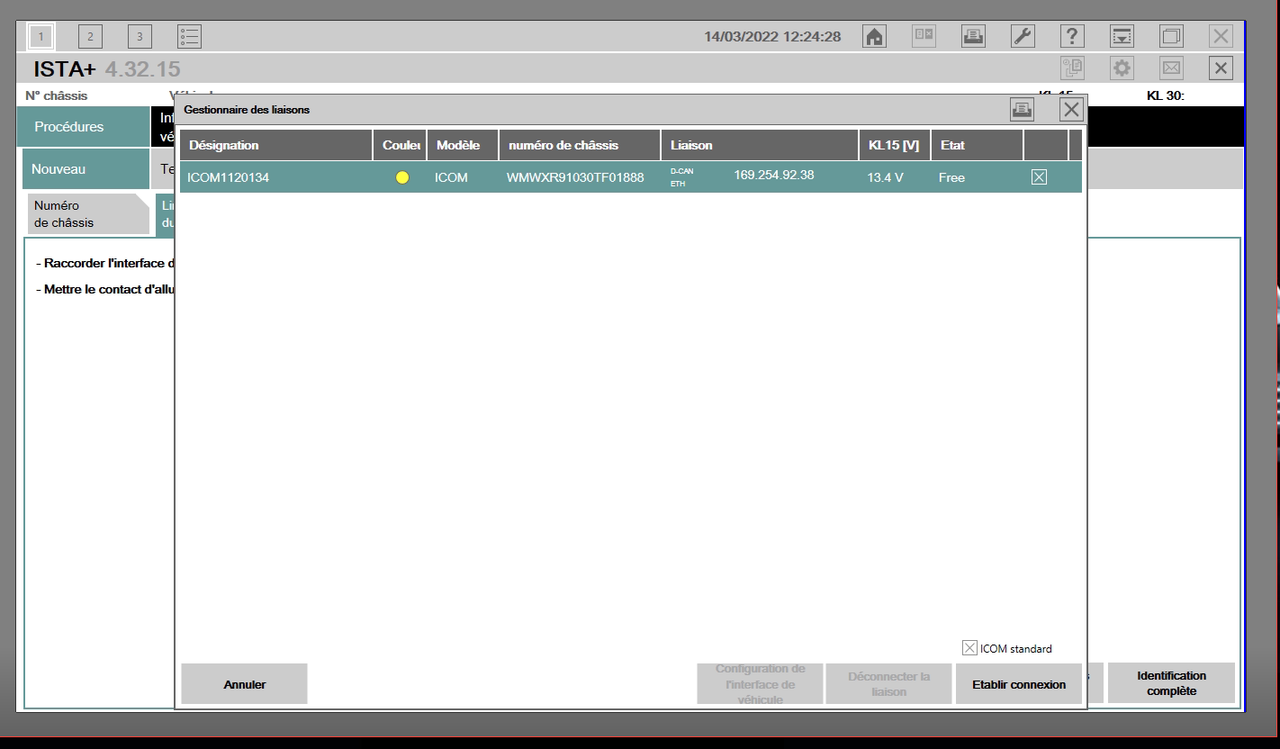The width and height of the screenshot is (1280, 749).
Task: Click Etablir connexion button
Action: point(1019,684)
